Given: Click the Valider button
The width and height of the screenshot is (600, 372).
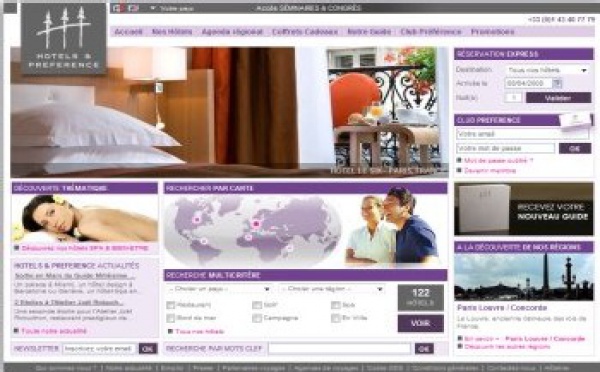Looking at the screenshot, I should click(558, 98).
